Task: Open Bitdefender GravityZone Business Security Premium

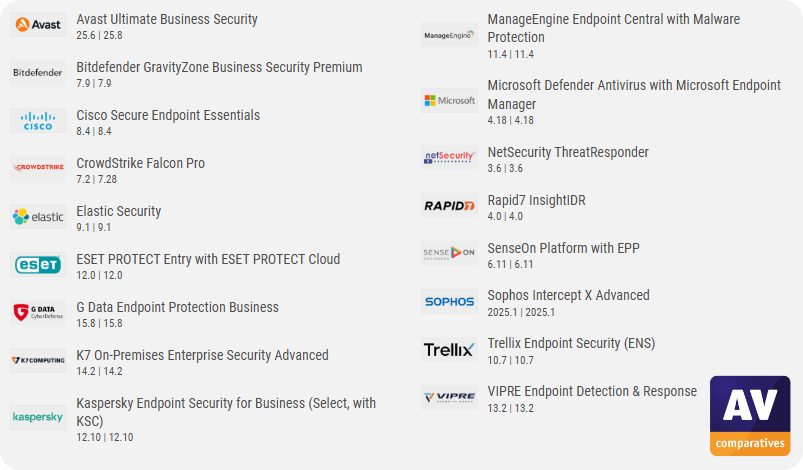Action: pyautogui.click(x=219, y=67)
